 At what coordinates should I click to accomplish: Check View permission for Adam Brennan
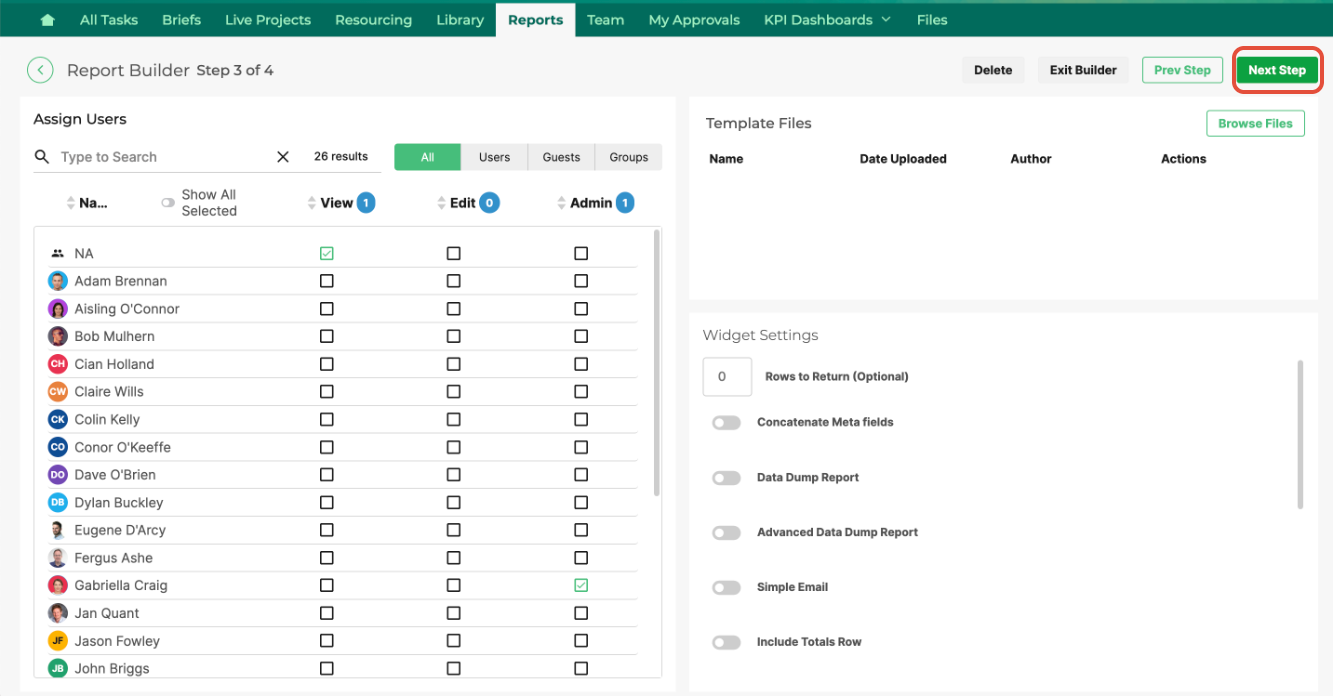[x=327, y=281]
